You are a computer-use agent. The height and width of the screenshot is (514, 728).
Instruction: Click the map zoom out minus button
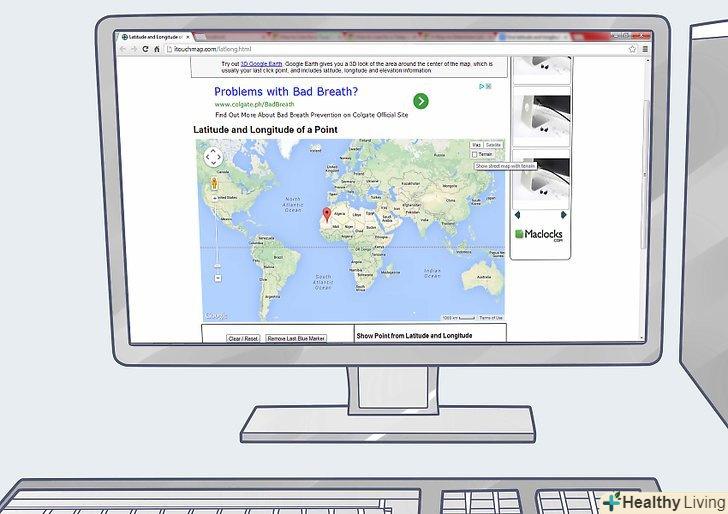218,278
